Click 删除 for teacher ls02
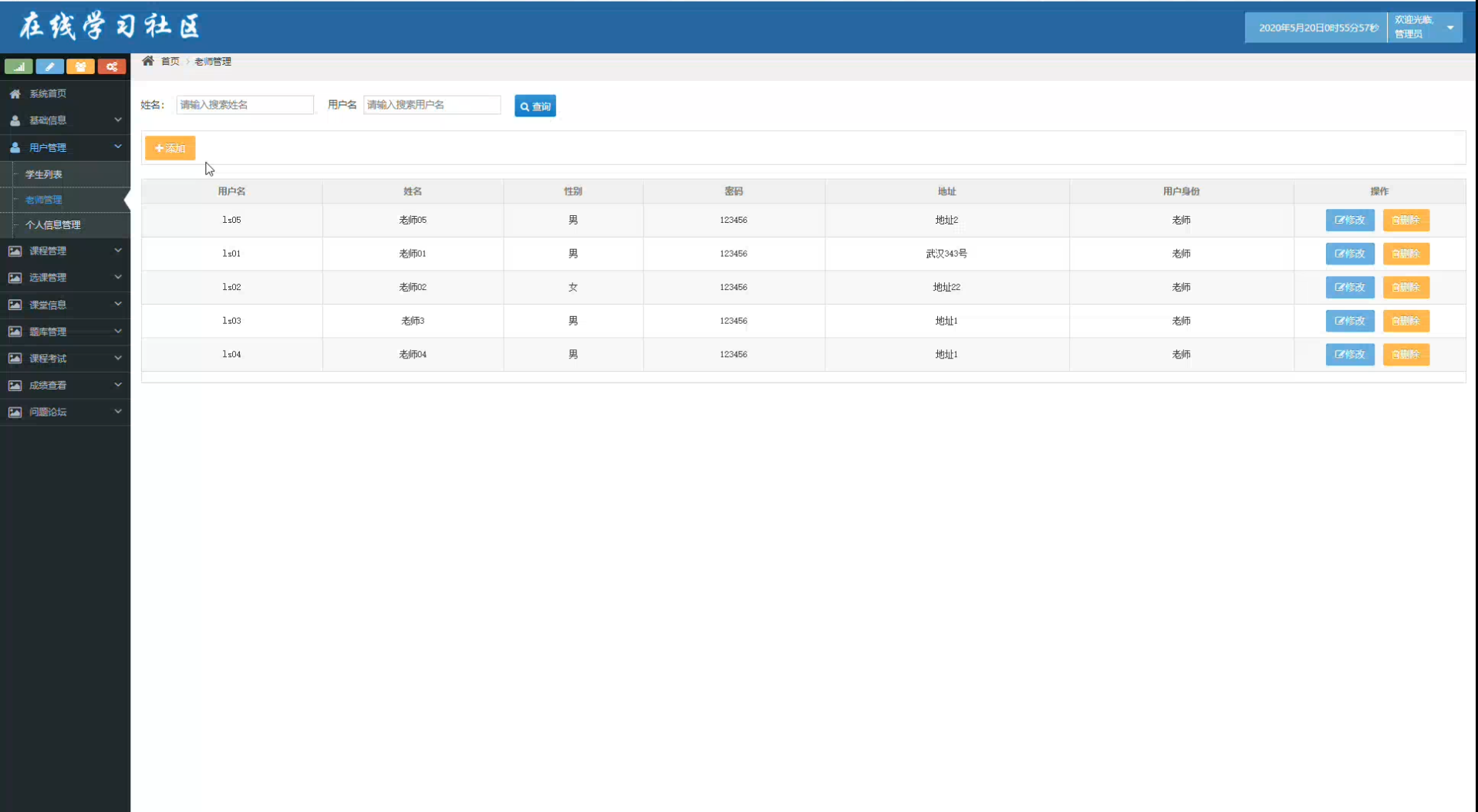The height and width of the screenshot is (812, 1478). [1405, 287]
